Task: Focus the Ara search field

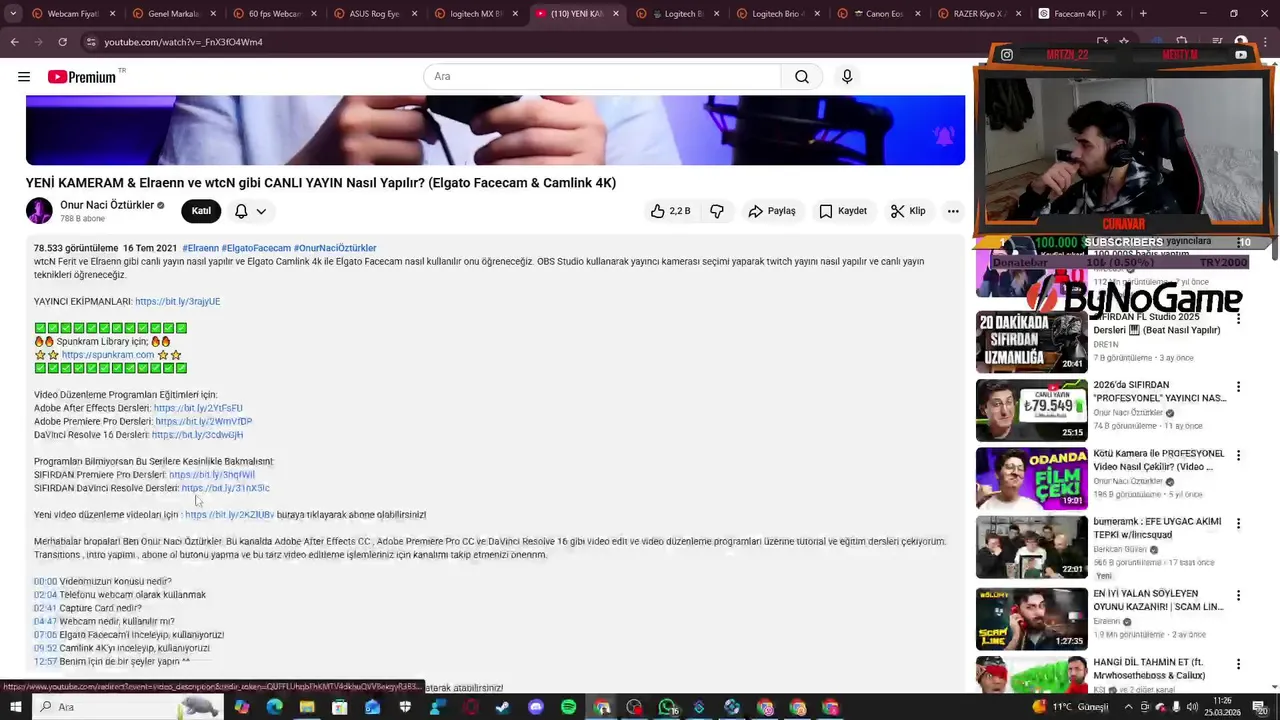Action: tap(603, 77)
